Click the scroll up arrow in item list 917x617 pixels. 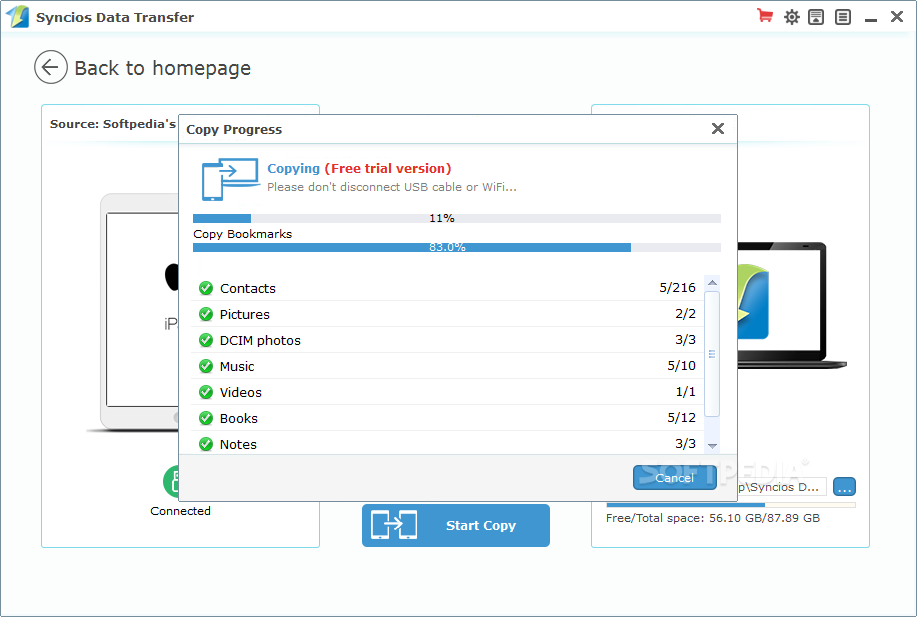(x=712, y=283)
